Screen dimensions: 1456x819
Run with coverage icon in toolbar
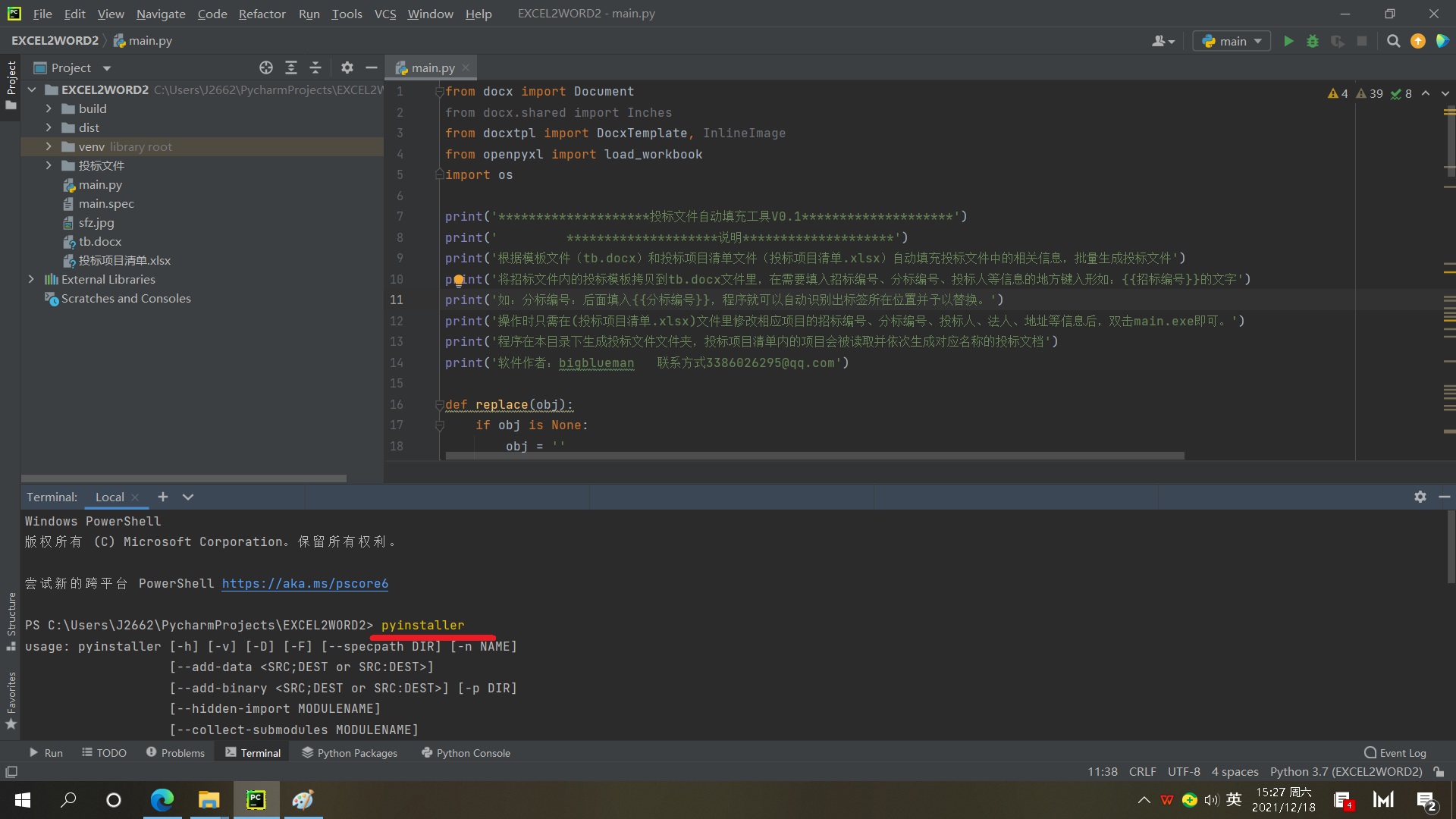tap(1338, 41)
